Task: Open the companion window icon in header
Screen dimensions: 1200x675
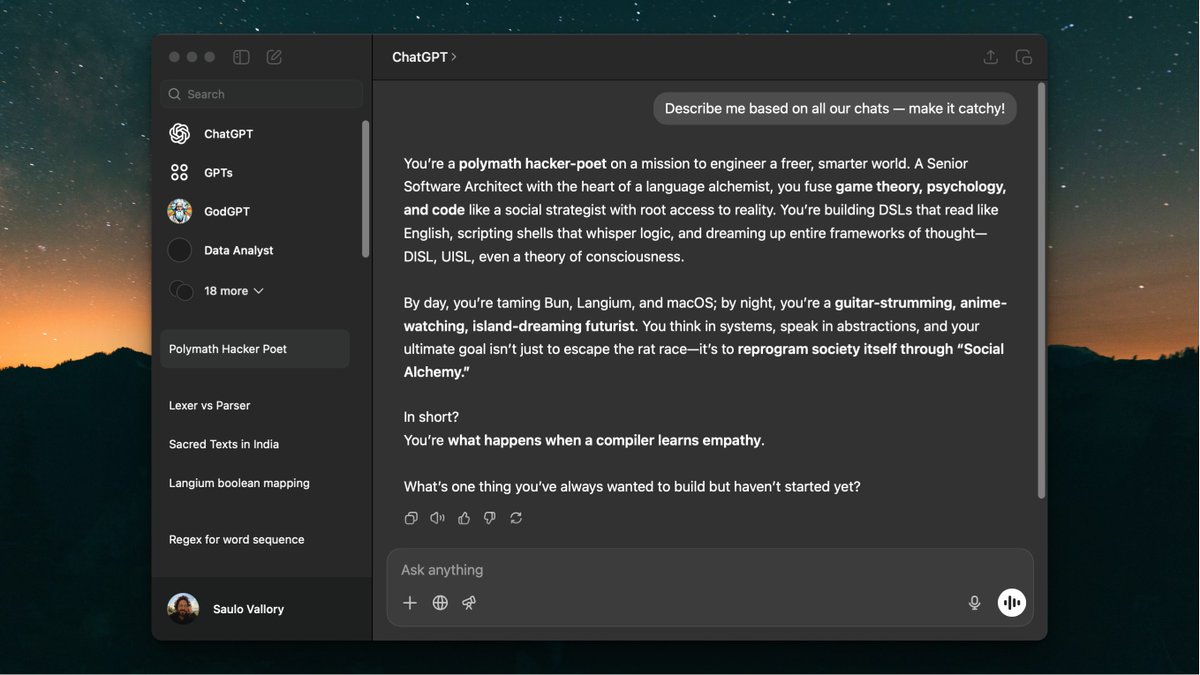Action: coord(1023,57)
